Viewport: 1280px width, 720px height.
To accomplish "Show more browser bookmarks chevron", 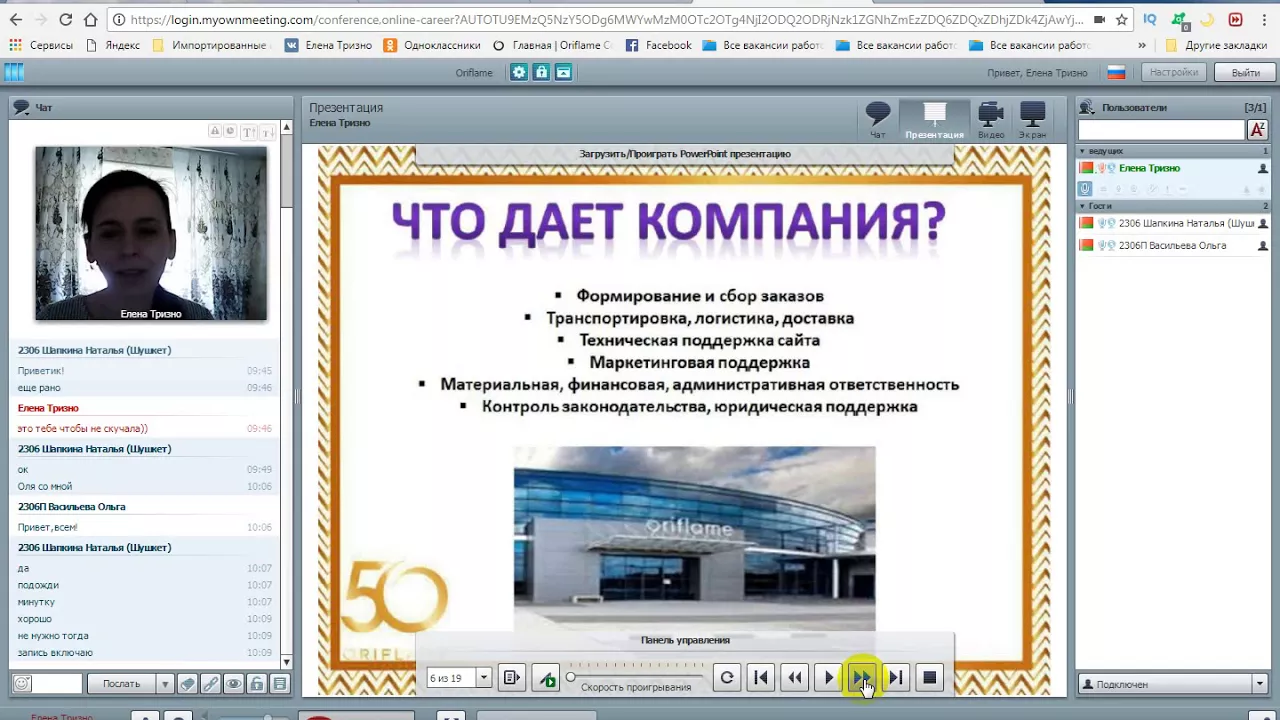I will (1142, 45).
